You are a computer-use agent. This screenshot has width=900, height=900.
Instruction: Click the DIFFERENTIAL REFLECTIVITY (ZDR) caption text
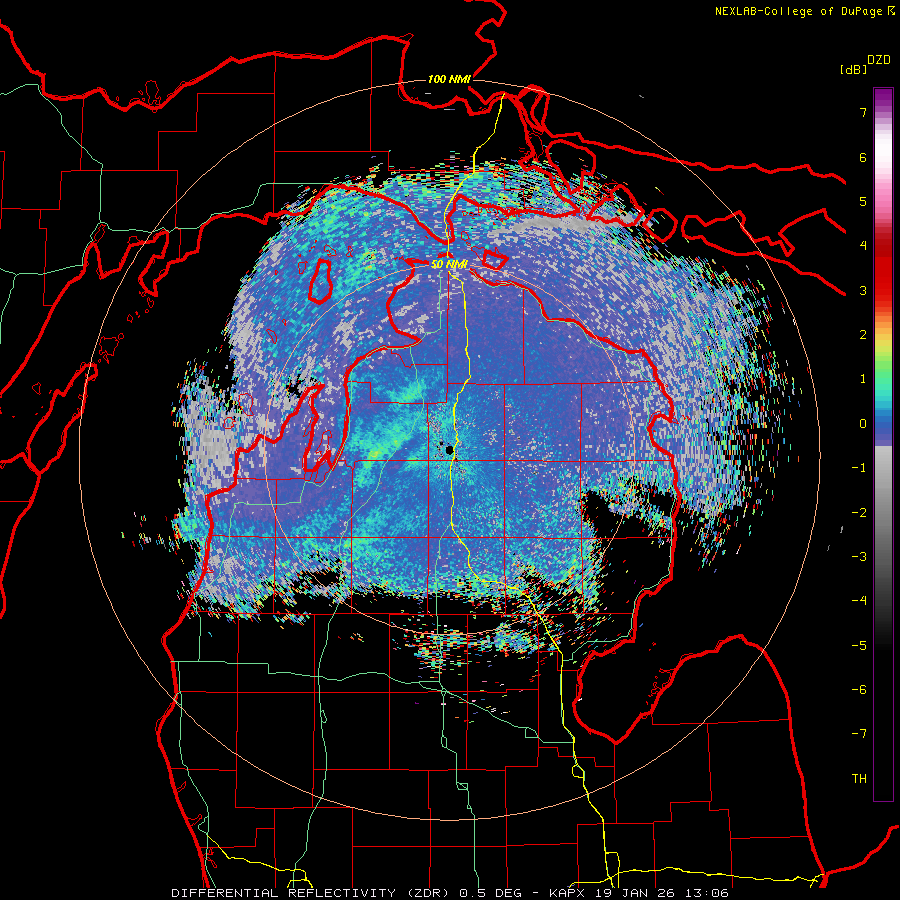click(x=313, y=893)
